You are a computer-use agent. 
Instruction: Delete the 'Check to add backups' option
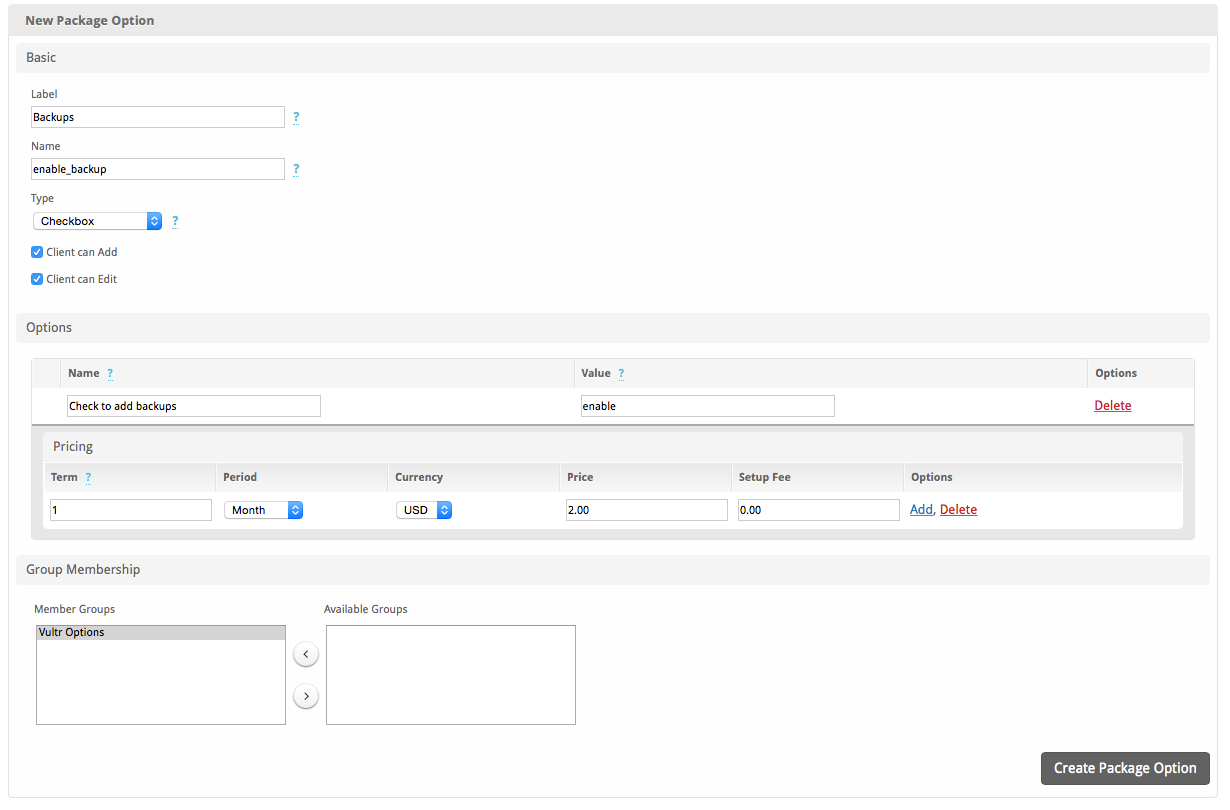click(x=1113, y=405)
